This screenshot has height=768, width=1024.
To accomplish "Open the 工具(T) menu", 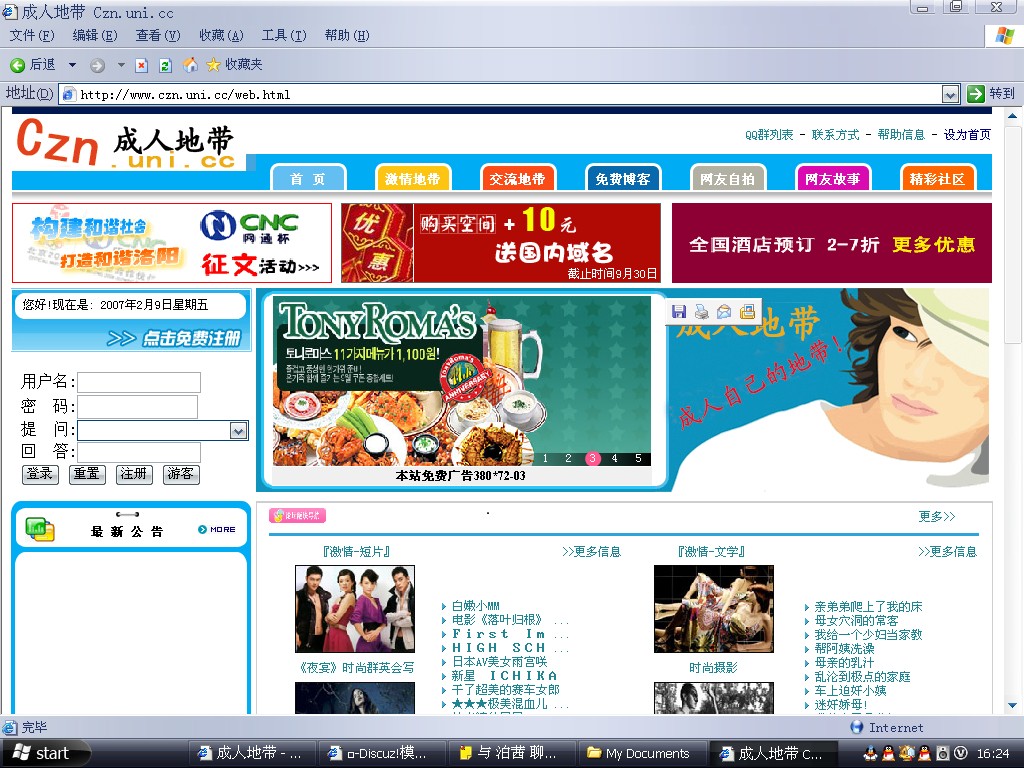I will 283,35.
